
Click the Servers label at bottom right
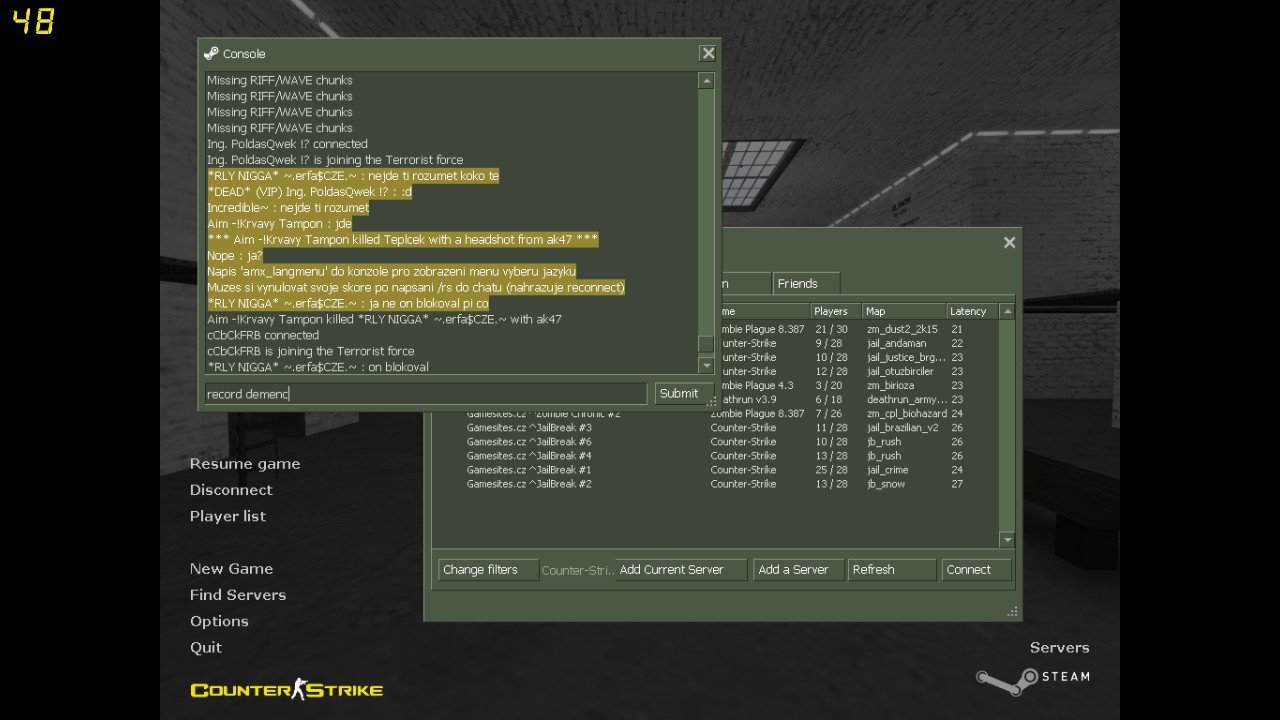[x=1059, y=648]
